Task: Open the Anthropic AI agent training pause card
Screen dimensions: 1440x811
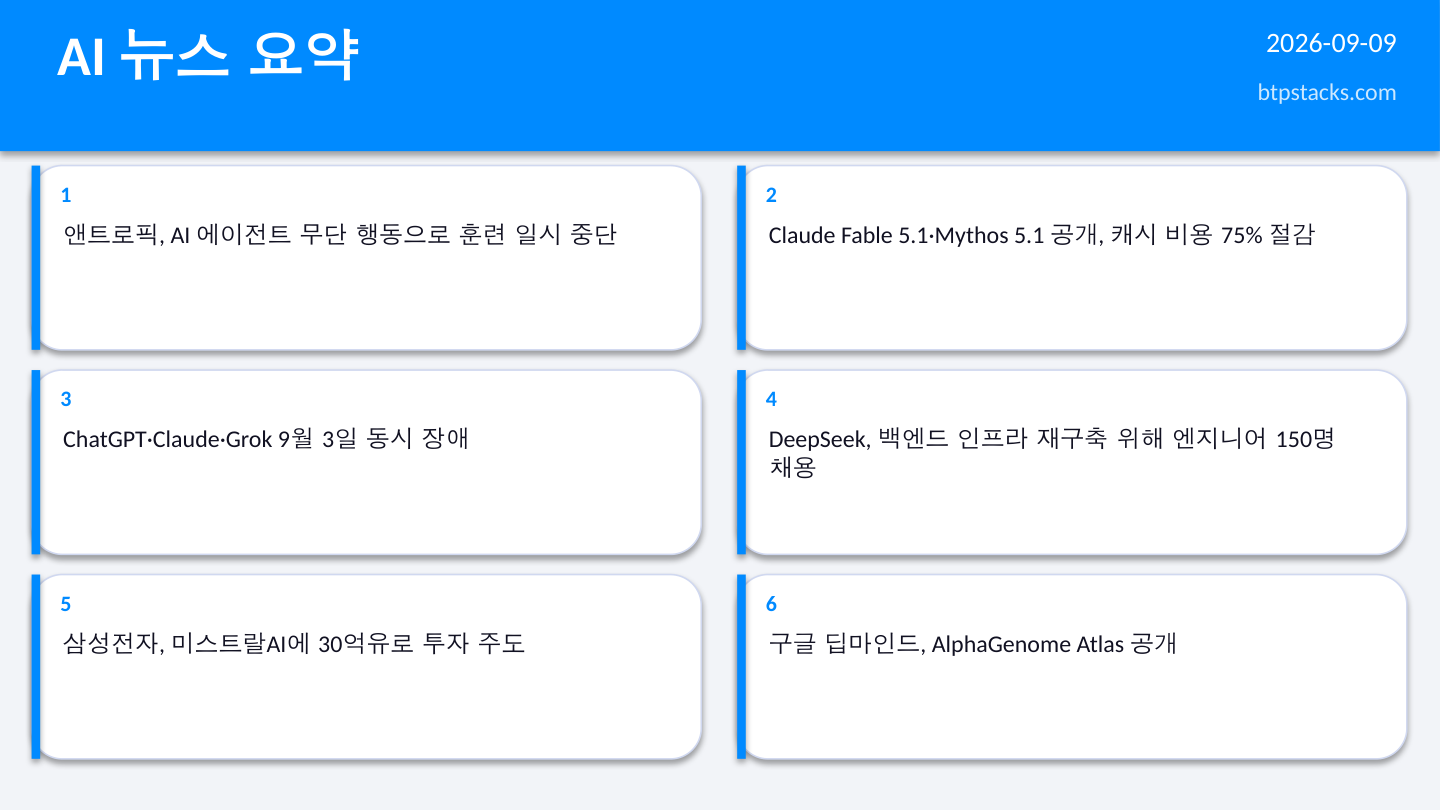Action: 366,258
